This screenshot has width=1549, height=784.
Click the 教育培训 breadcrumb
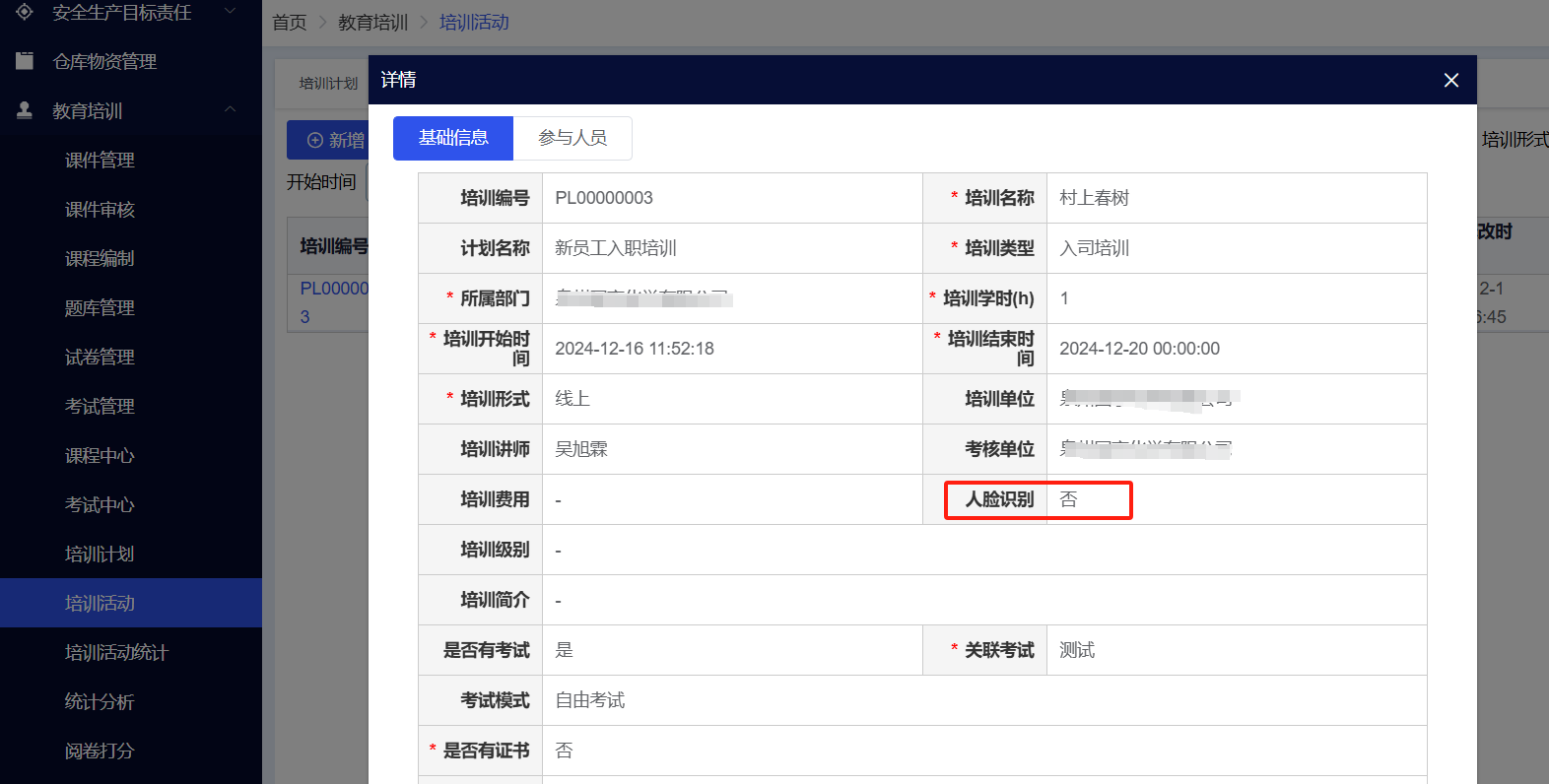coord(372,22)
